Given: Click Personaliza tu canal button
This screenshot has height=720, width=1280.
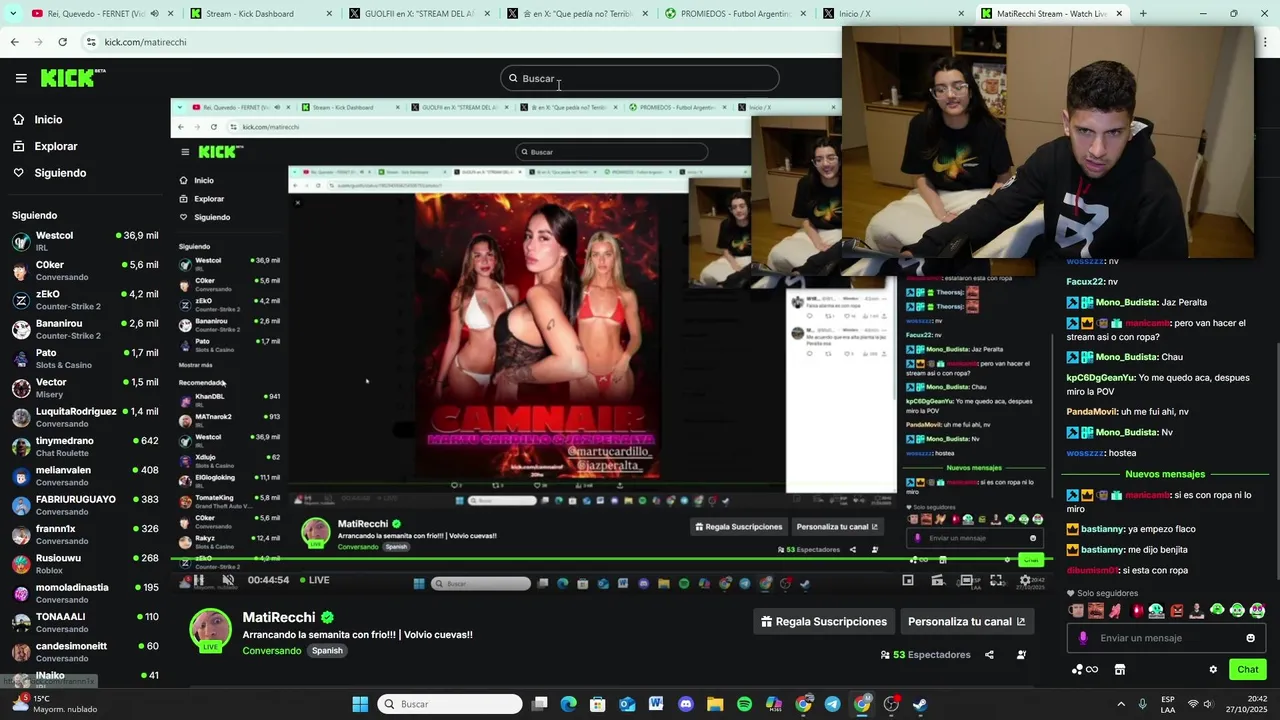Looking at the screenshot, I should [966, 622].
